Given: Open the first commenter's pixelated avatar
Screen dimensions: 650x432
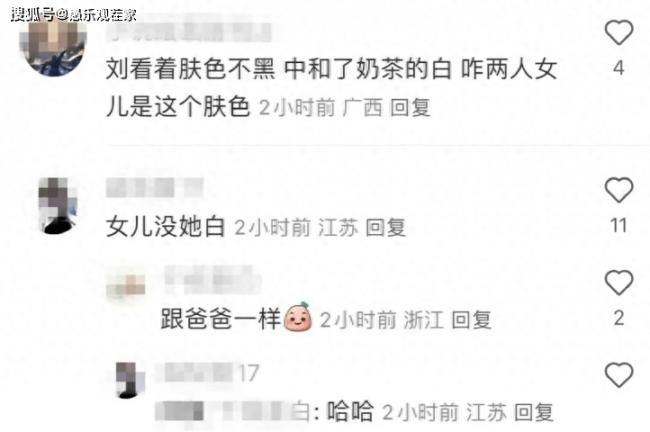Looking at the screenshot, I should click(x=53, y=48).
